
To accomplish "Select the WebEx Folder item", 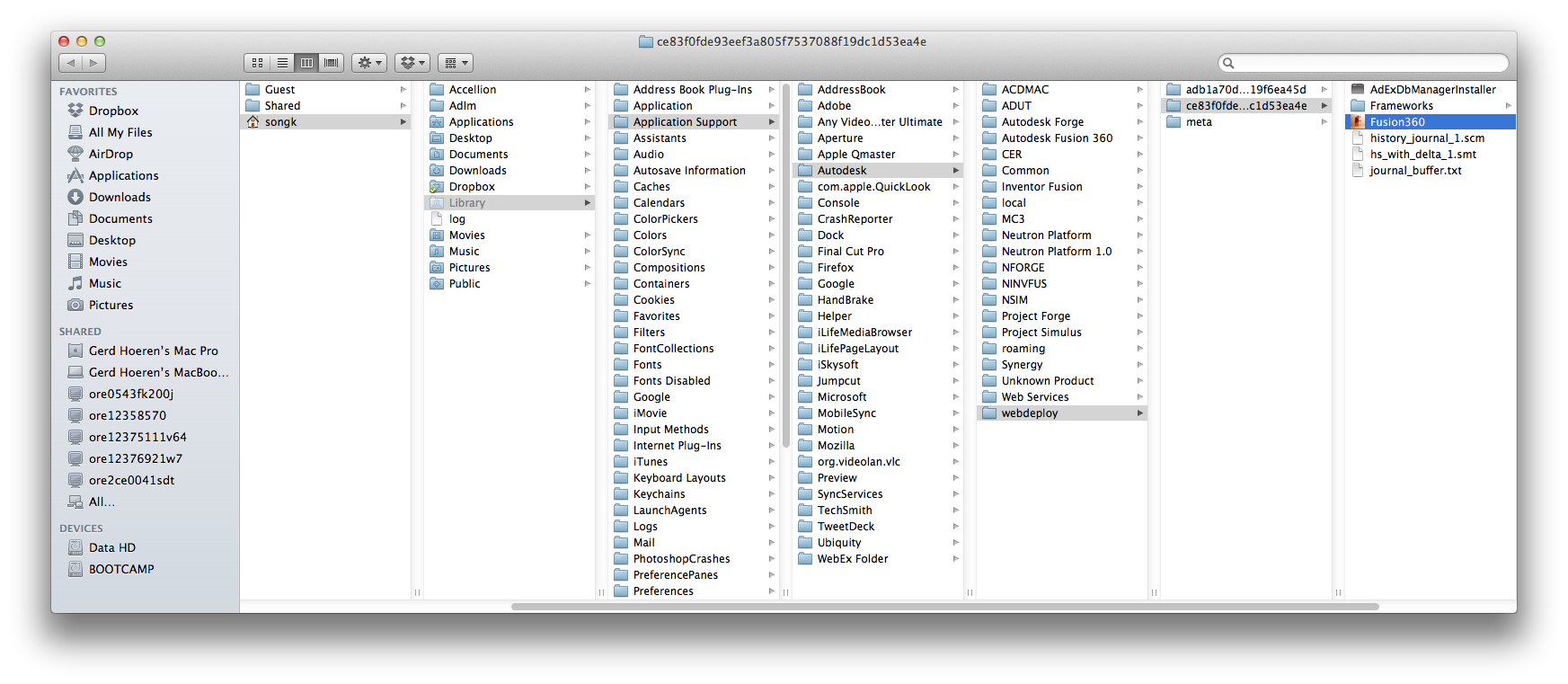I will tap(878, 559).
